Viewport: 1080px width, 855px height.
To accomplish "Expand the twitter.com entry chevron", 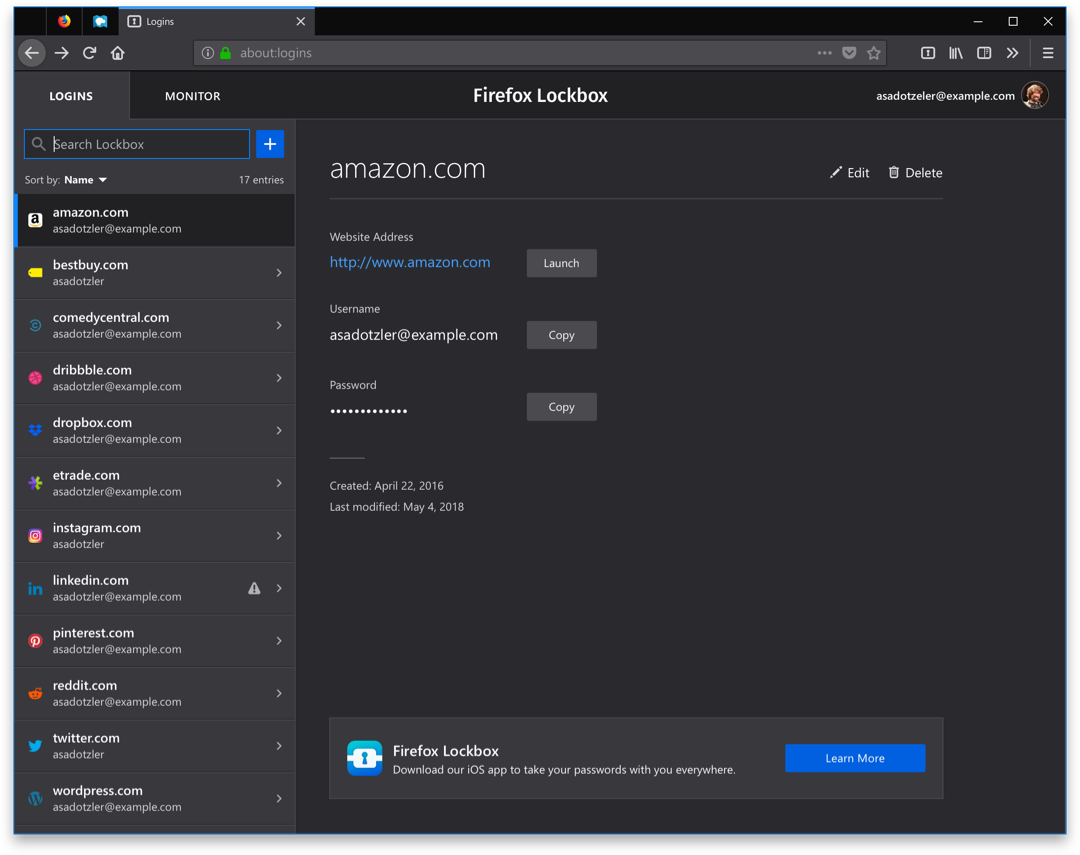I will (x=281, y=746).
